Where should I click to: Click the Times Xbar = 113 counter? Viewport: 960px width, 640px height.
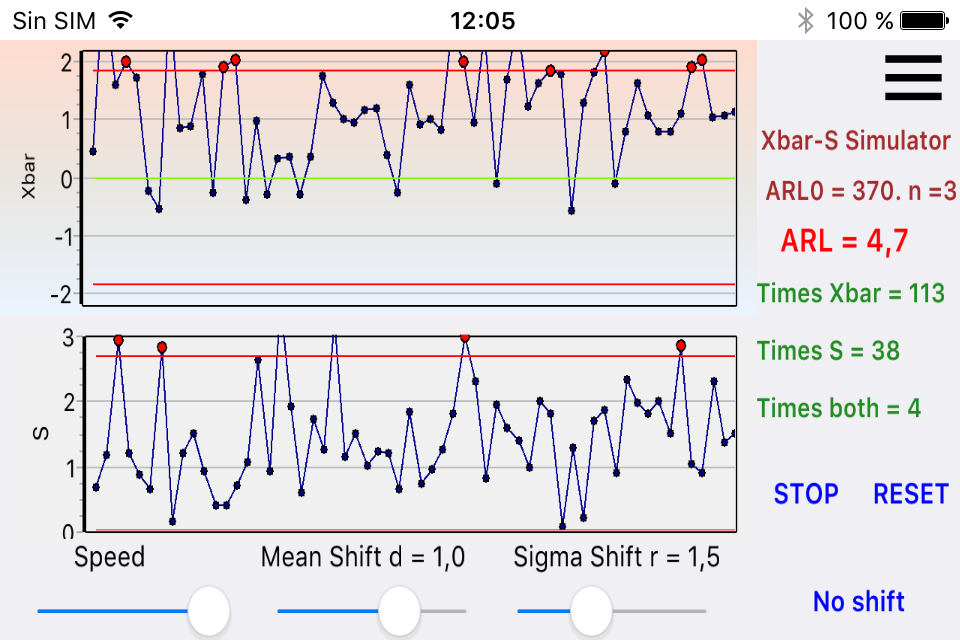850,293
